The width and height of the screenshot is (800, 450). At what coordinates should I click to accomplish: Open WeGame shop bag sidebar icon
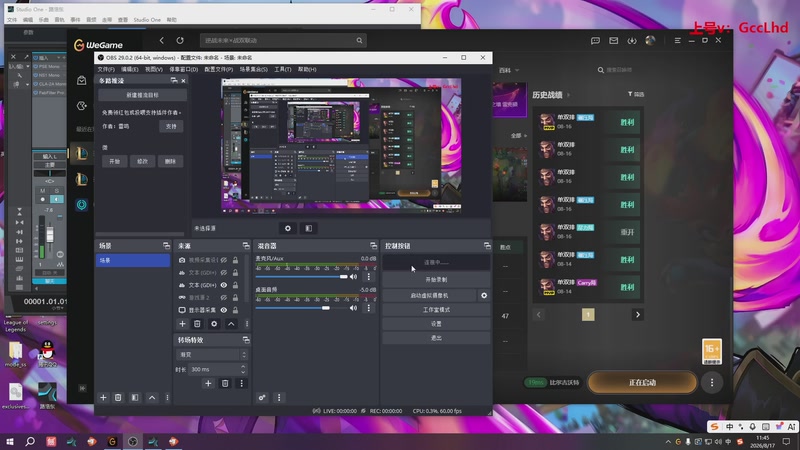point(82,80)
